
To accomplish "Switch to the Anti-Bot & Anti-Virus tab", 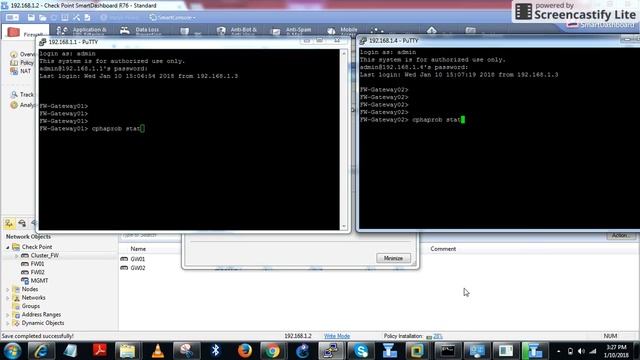I will click(x=238, y=31).
